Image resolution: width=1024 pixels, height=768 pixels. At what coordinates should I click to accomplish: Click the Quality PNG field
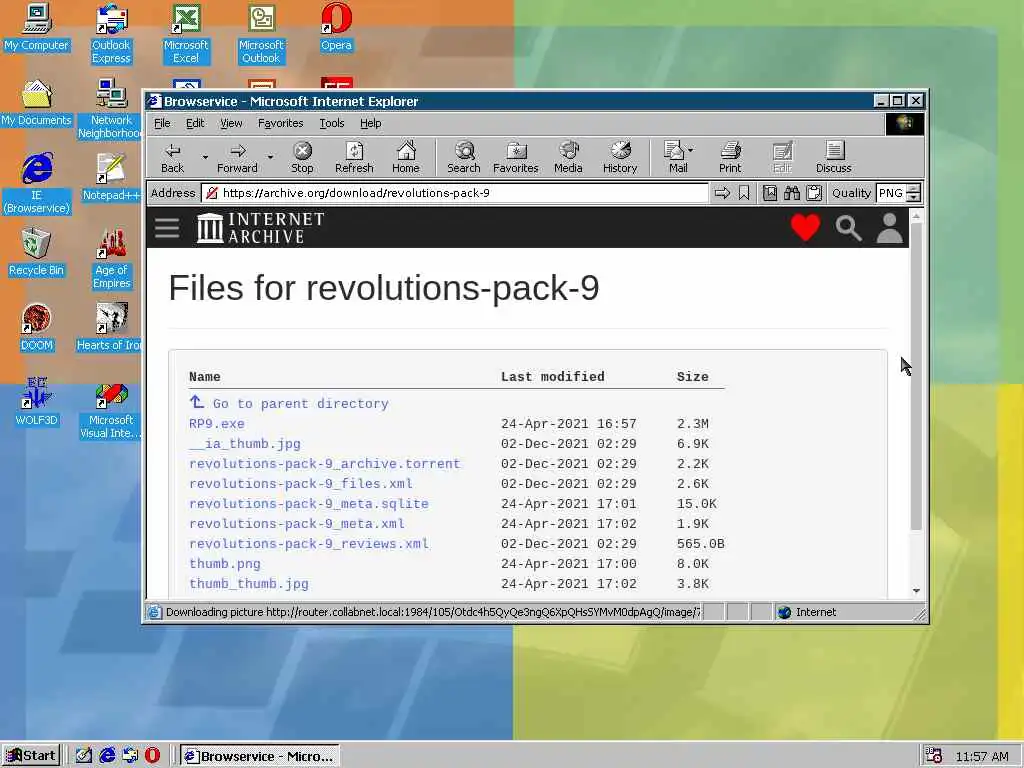pyautogui.click(x=891, y=193)
